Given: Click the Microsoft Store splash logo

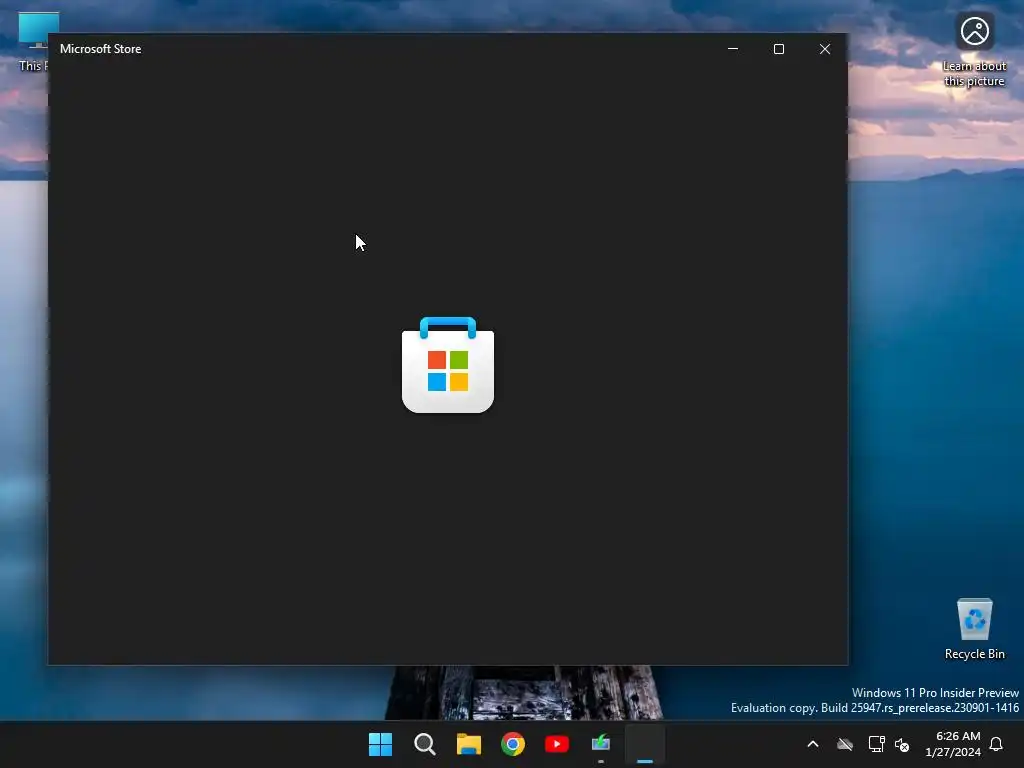Looking at the screenshot, I should [448, 364].
